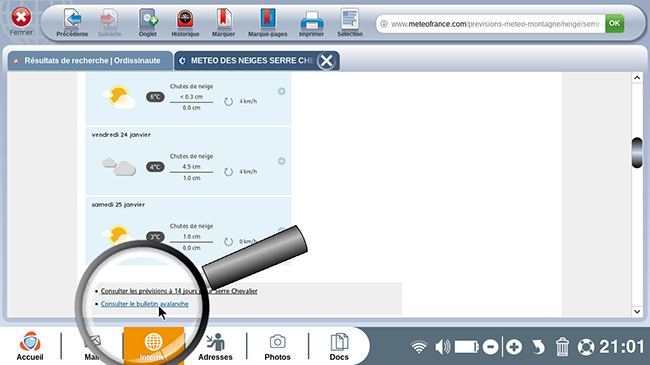
Task: Print the page with Imprimer
Action: [x=311, y=23]
